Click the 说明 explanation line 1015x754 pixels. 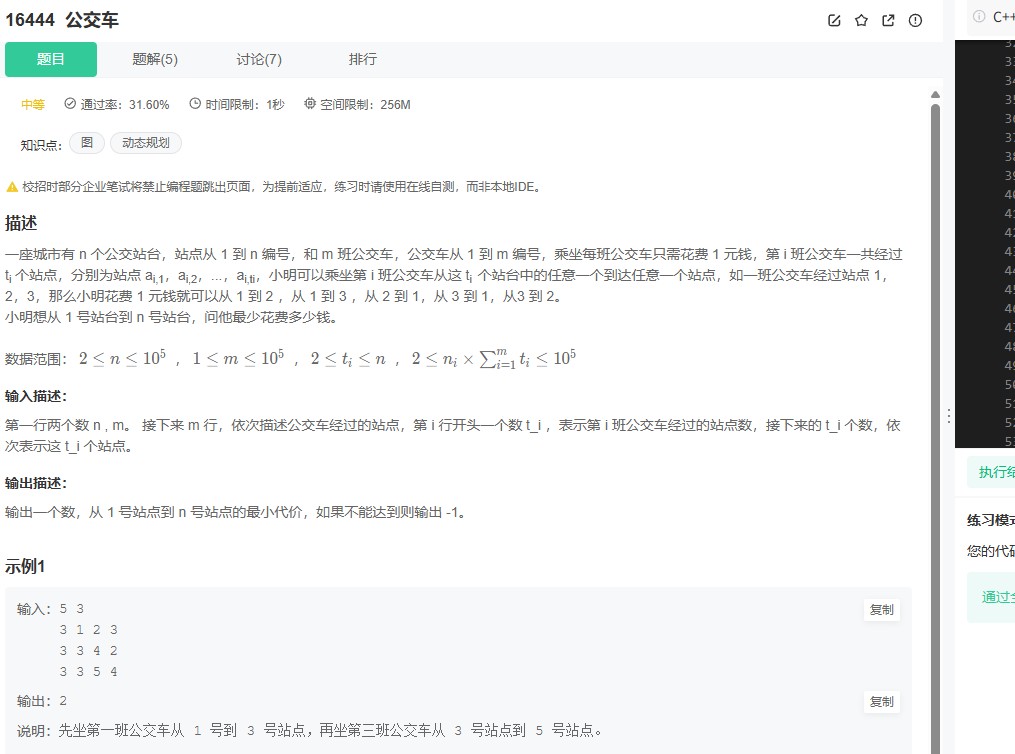point(310,731)
